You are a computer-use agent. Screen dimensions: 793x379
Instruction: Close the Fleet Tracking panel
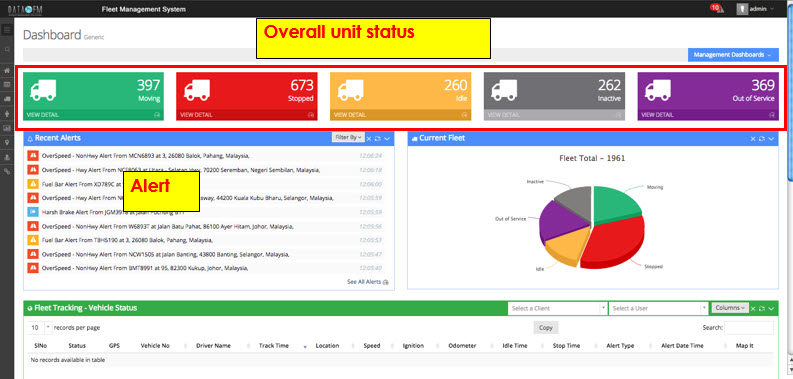click(x=753, y=308)
